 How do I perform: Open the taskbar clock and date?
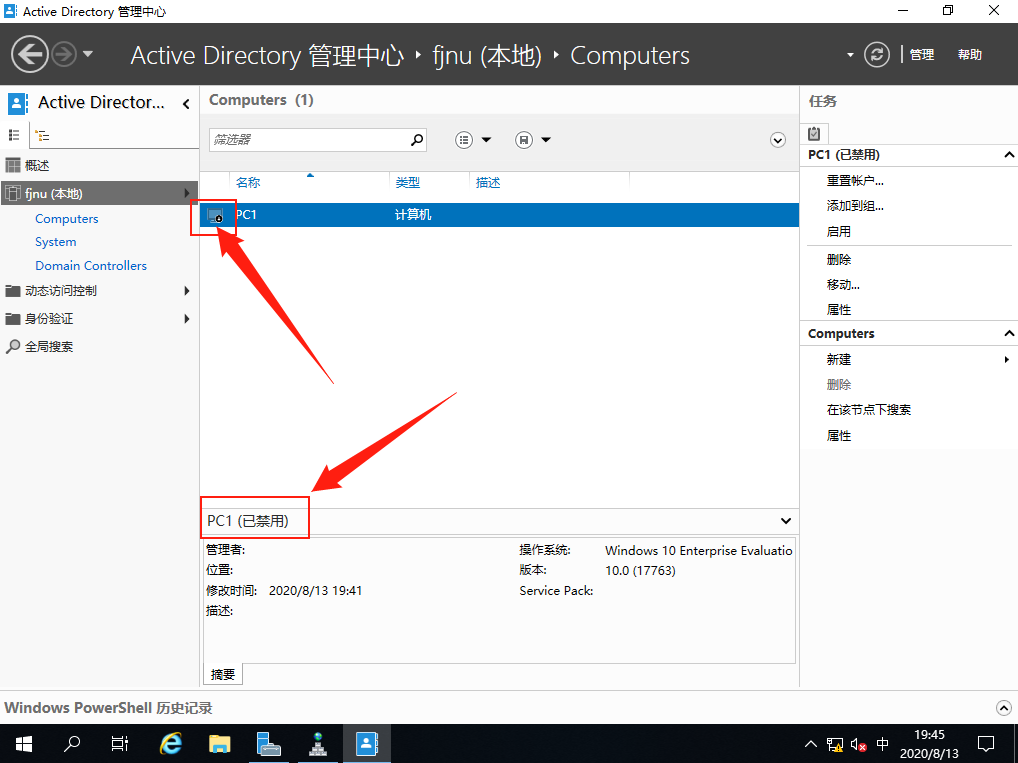[929, 744]
